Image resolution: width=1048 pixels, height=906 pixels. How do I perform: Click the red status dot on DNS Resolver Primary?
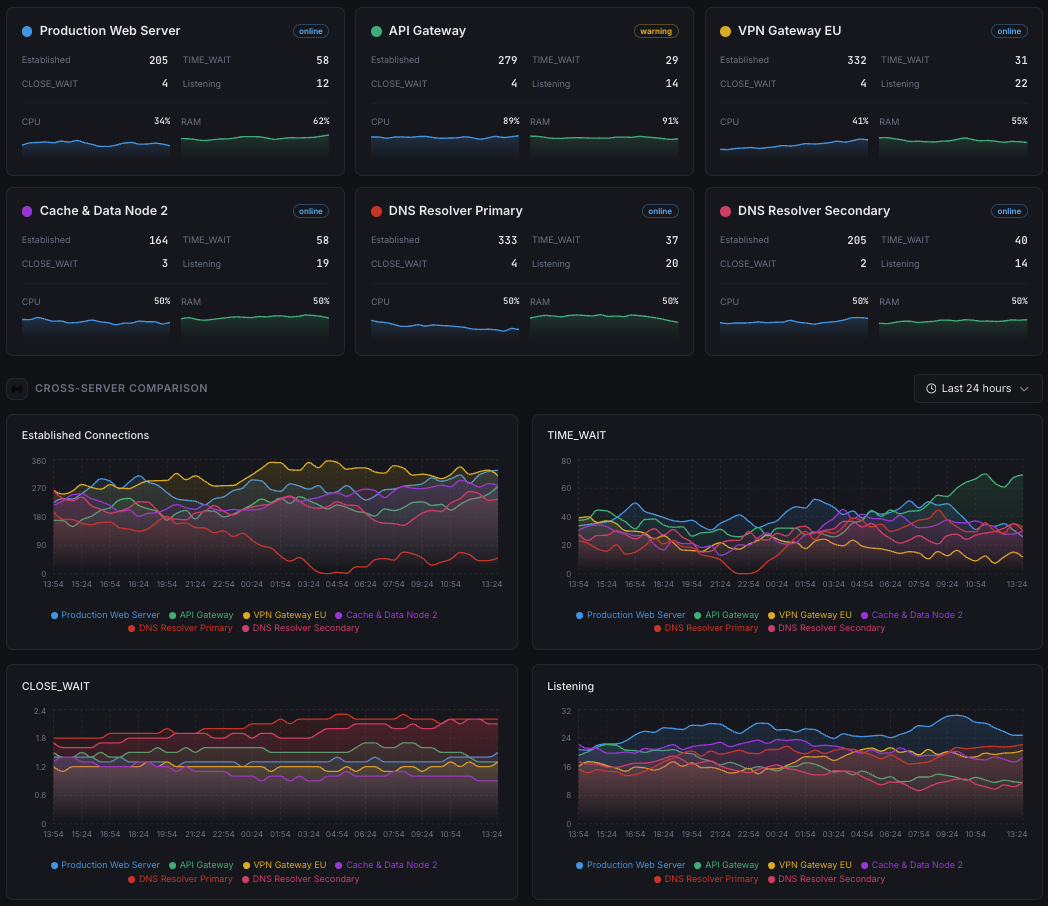click(376, 211)
